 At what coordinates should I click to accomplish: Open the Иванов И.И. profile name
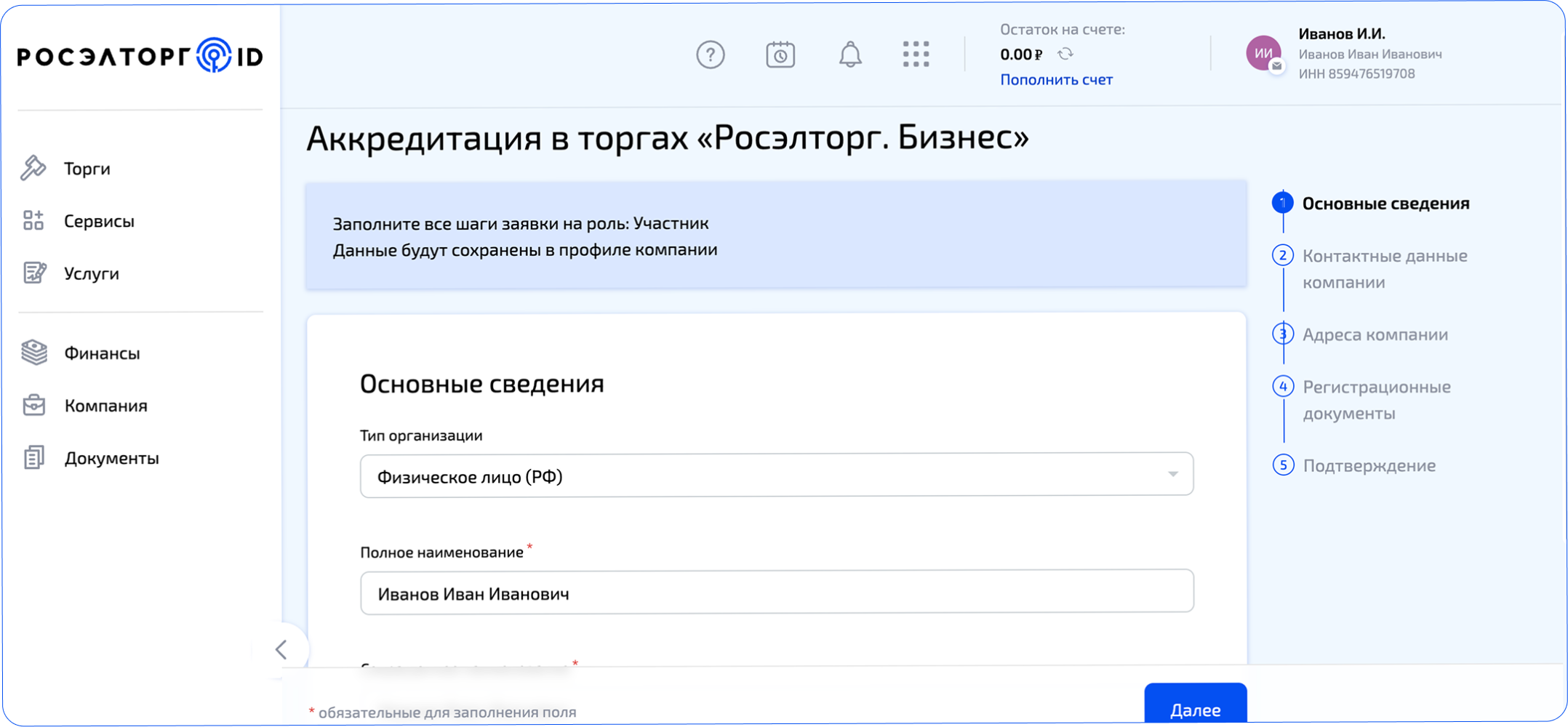[1342, 34]
